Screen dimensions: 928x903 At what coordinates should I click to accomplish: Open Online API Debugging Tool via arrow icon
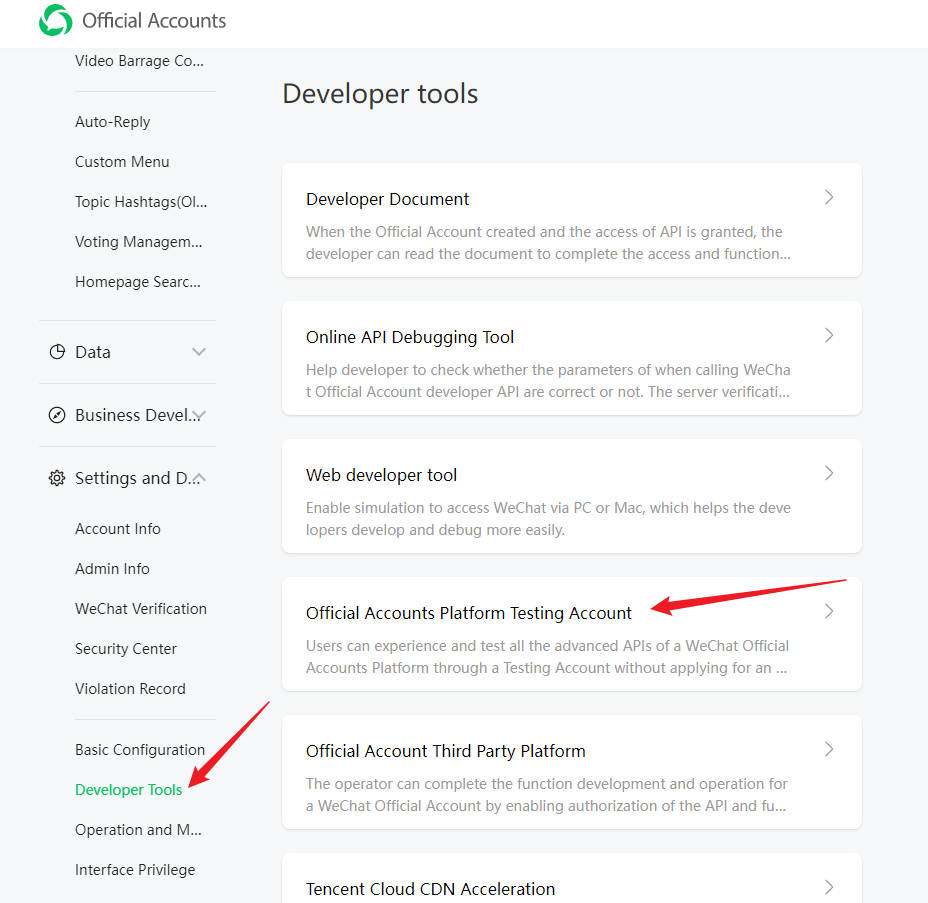pyautogui.click(x=829, y=335)
